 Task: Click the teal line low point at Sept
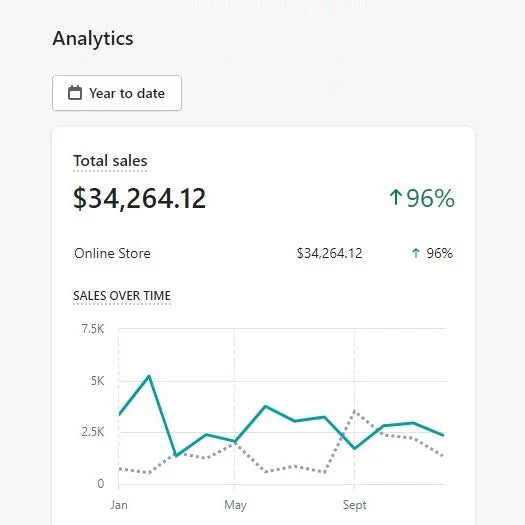coord(354,448)
